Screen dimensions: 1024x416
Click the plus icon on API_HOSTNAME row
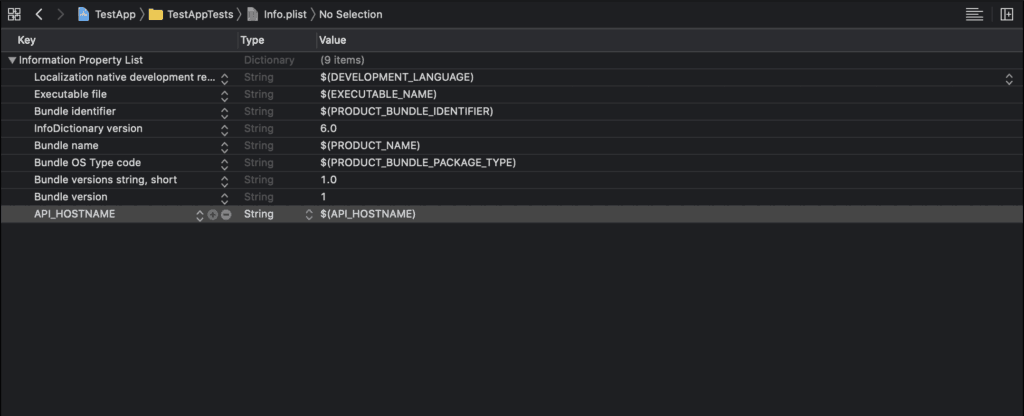212,215
